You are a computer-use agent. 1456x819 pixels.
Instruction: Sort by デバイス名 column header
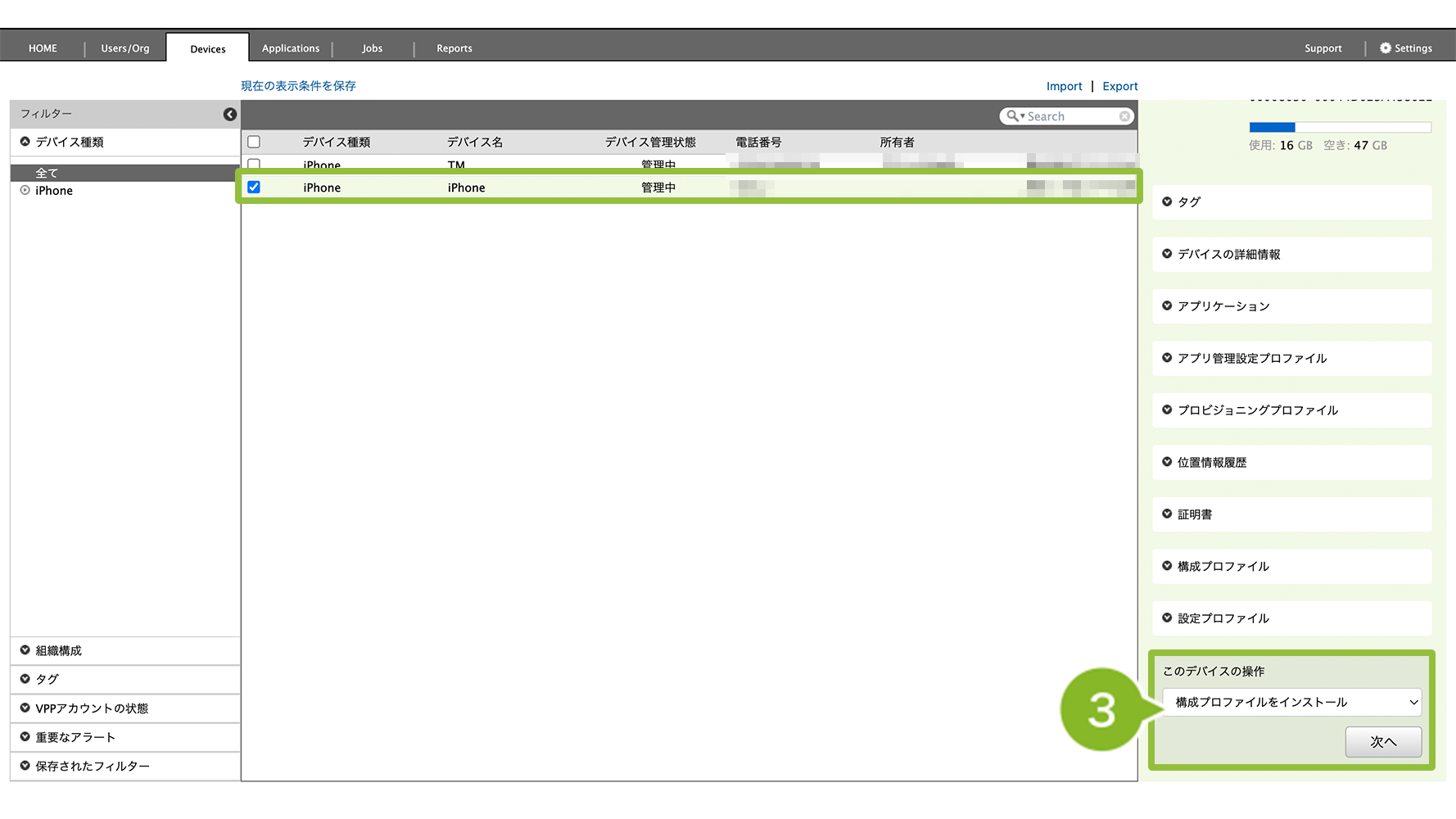pyautogui.click(x=475, y=142)
